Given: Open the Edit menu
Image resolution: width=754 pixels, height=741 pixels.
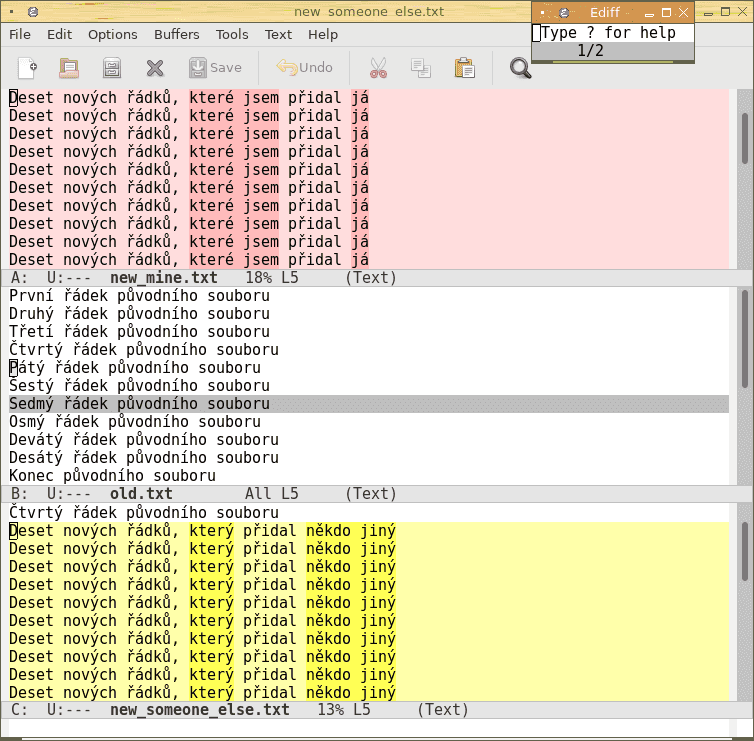Looking at the screenshot, I should (x=59, y=35).
